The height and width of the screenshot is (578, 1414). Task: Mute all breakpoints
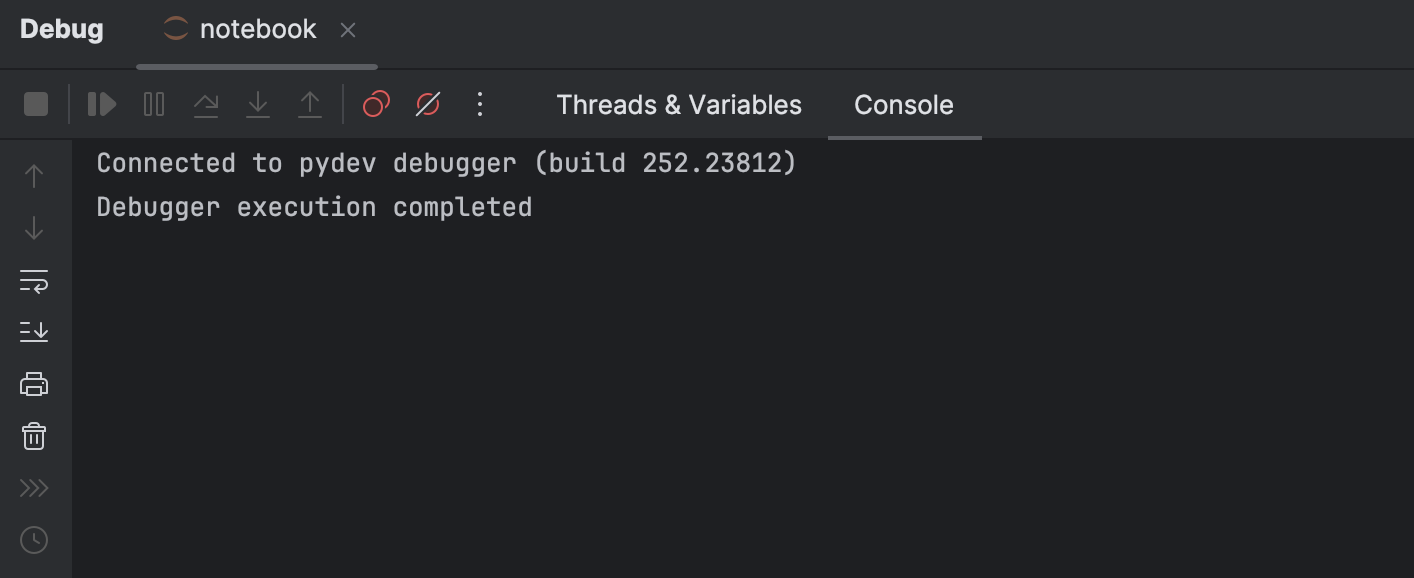[x=427, y=104]
